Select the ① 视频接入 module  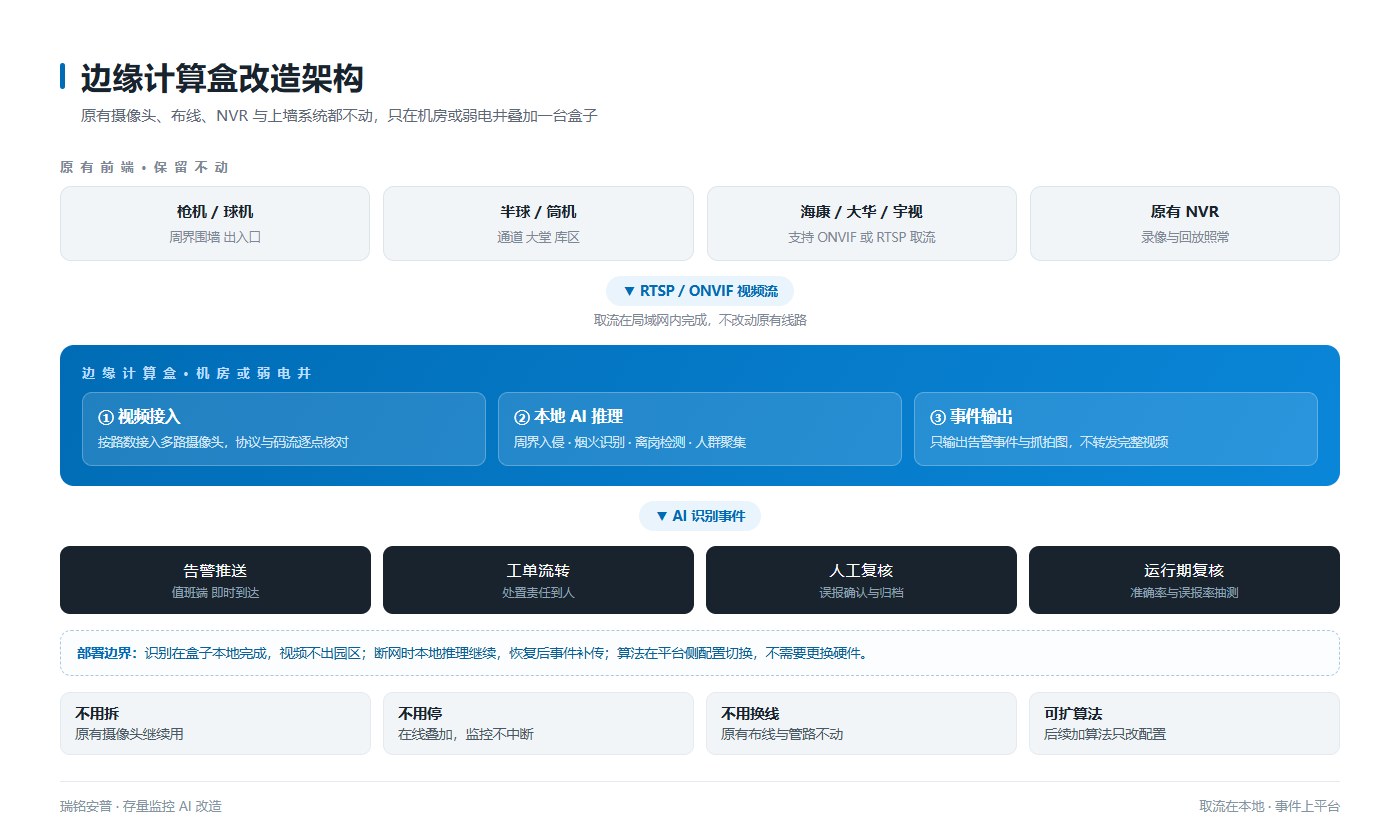click(x=284, y=429)
